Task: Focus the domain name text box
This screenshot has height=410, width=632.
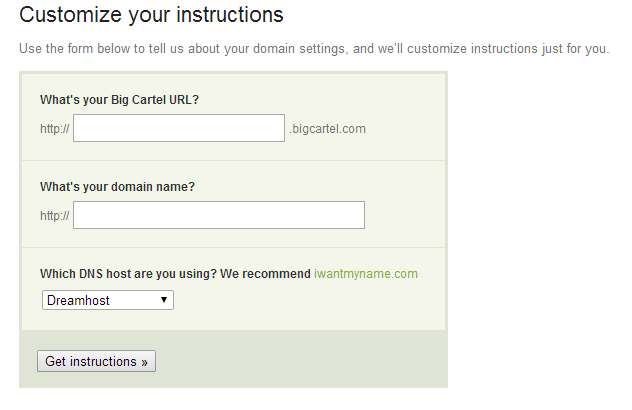Action: coord(219,215)
